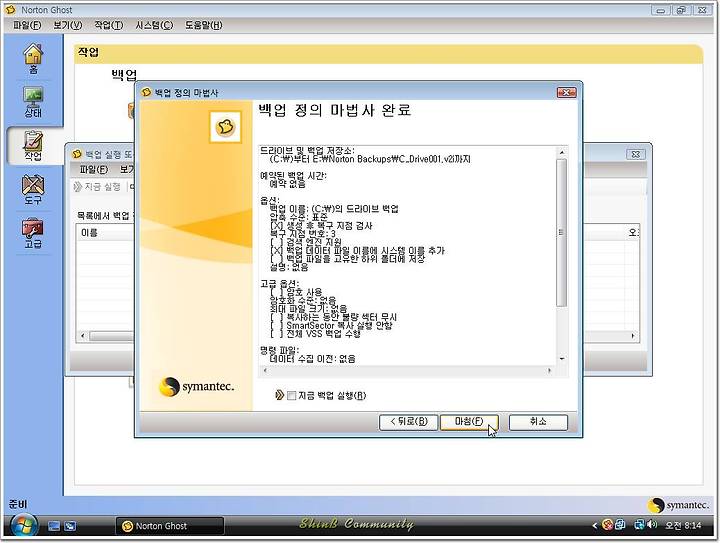
Task: Open the 홈 (Home) sidebar icon
Action: 33,59
